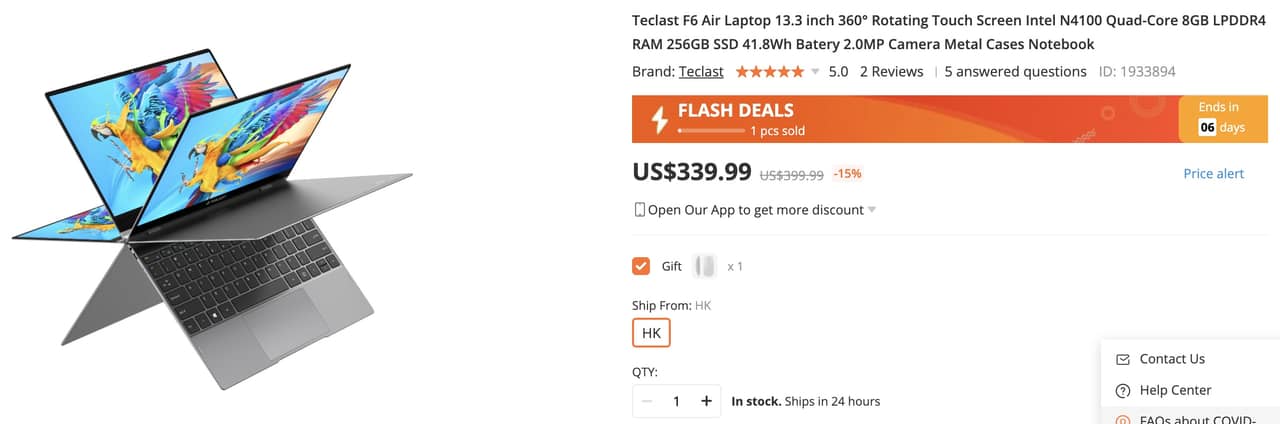Set a Price alert

1213,174
